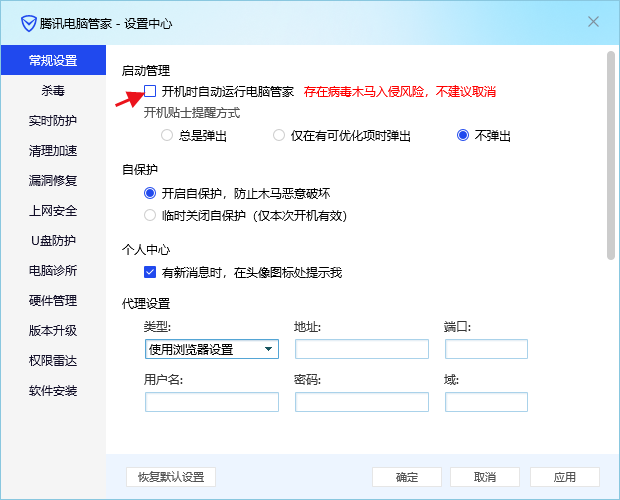
Task: Click the 取消 button
Action: pyautogui.click(x=485, y=477)
